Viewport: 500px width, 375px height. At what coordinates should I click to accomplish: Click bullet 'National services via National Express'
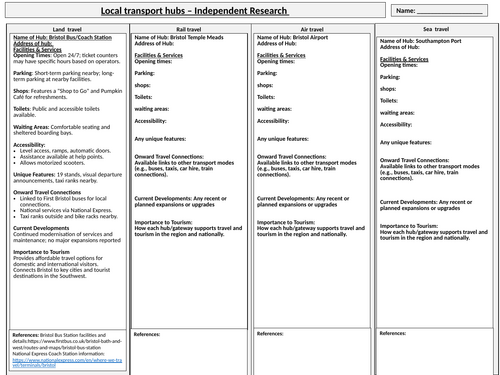click(66, 210)
